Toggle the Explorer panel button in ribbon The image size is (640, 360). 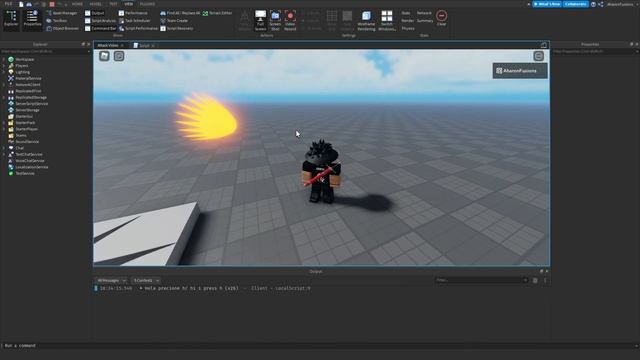coord(11,20)
